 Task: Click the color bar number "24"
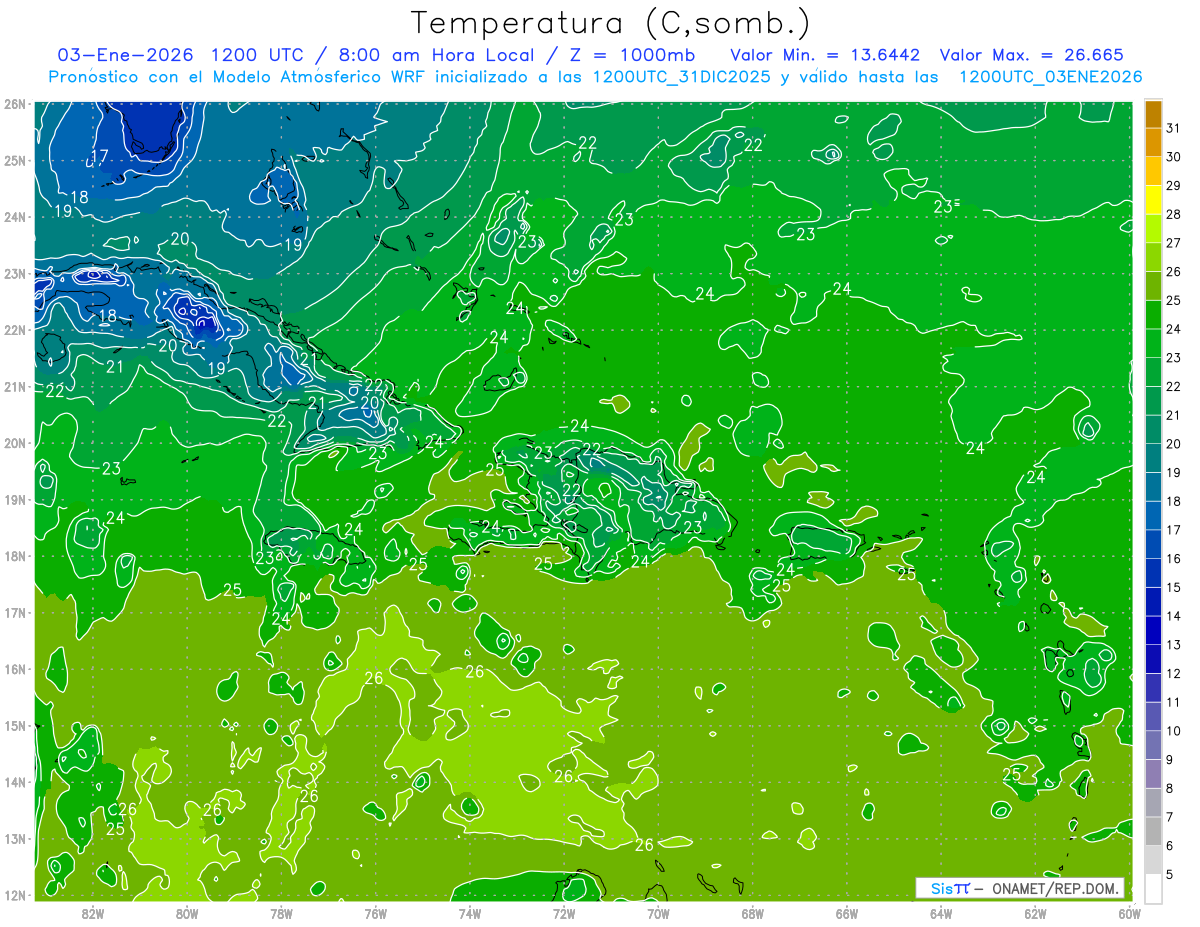[x=1174, y=329]
